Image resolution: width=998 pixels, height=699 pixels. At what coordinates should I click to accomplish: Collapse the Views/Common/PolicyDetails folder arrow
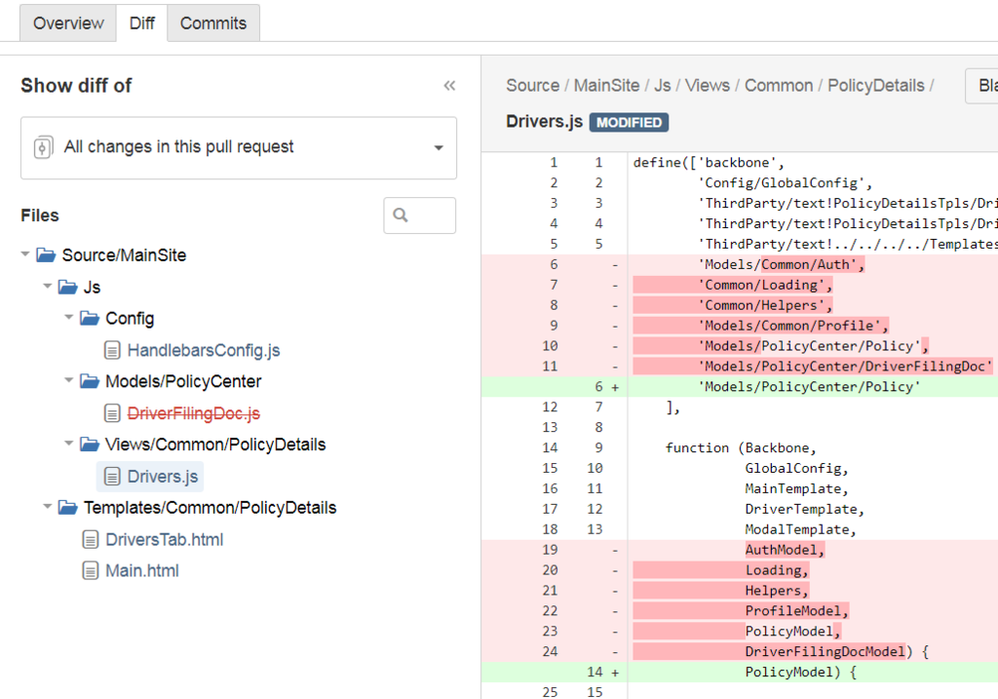pyautogui.click(x=69, y=443)
